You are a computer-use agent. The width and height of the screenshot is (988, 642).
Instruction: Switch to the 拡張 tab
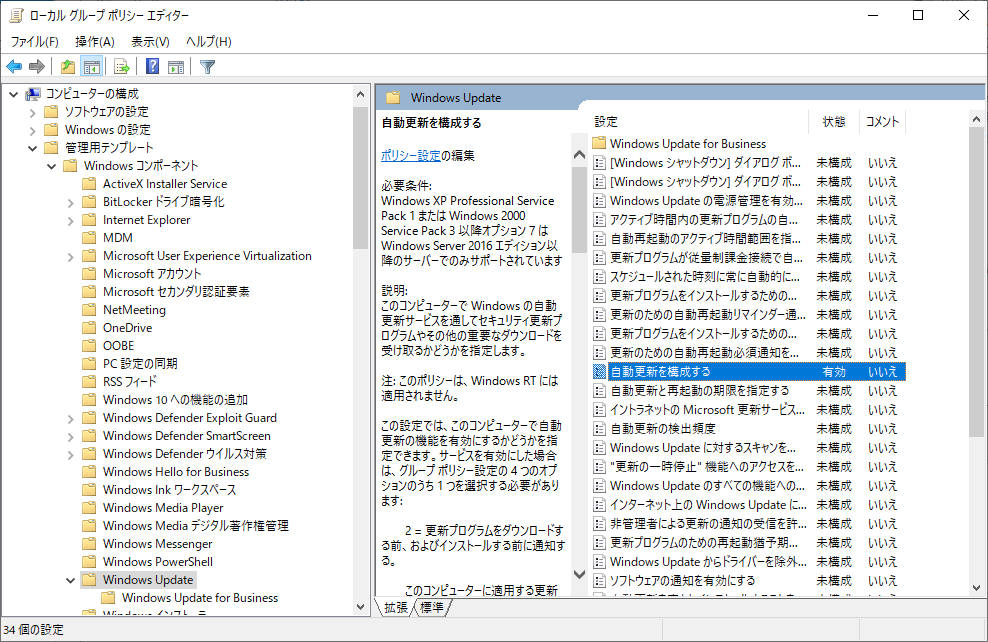(x=396, y=607)
